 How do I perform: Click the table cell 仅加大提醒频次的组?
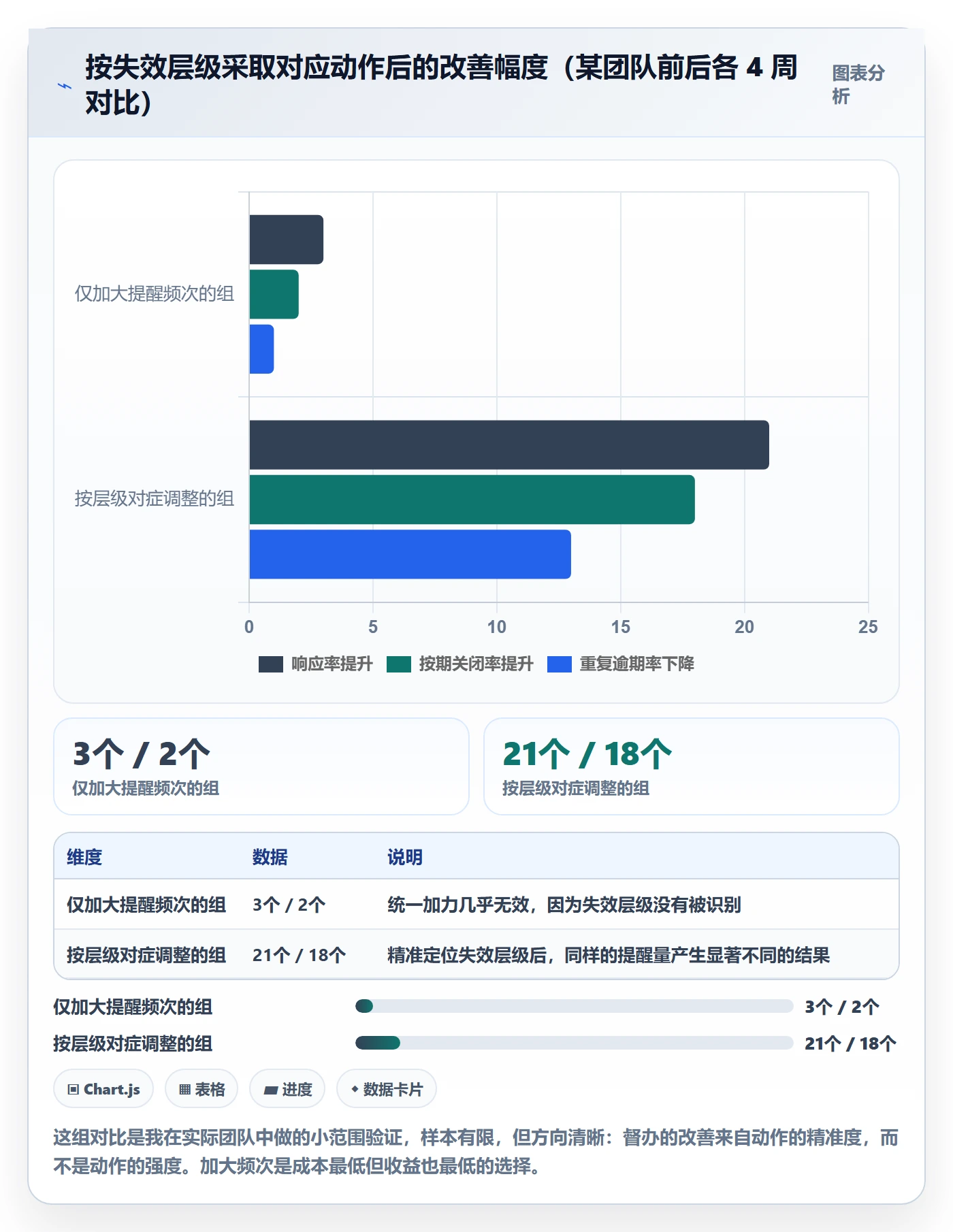[x=146, y=905]
